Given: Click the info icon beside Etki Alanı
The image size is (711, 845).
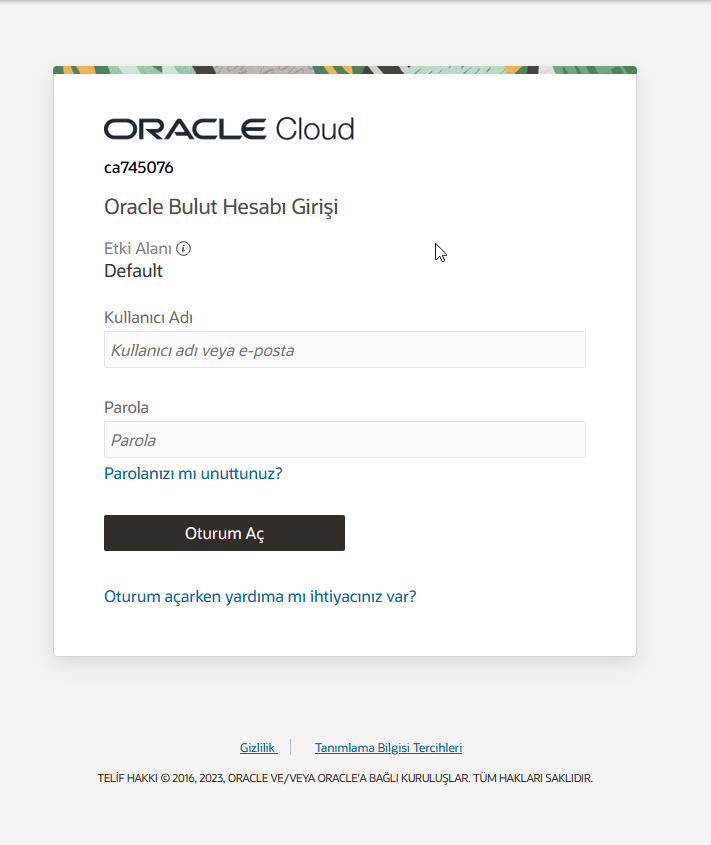Looking at the screenshot, I should (x=183, y=249).
